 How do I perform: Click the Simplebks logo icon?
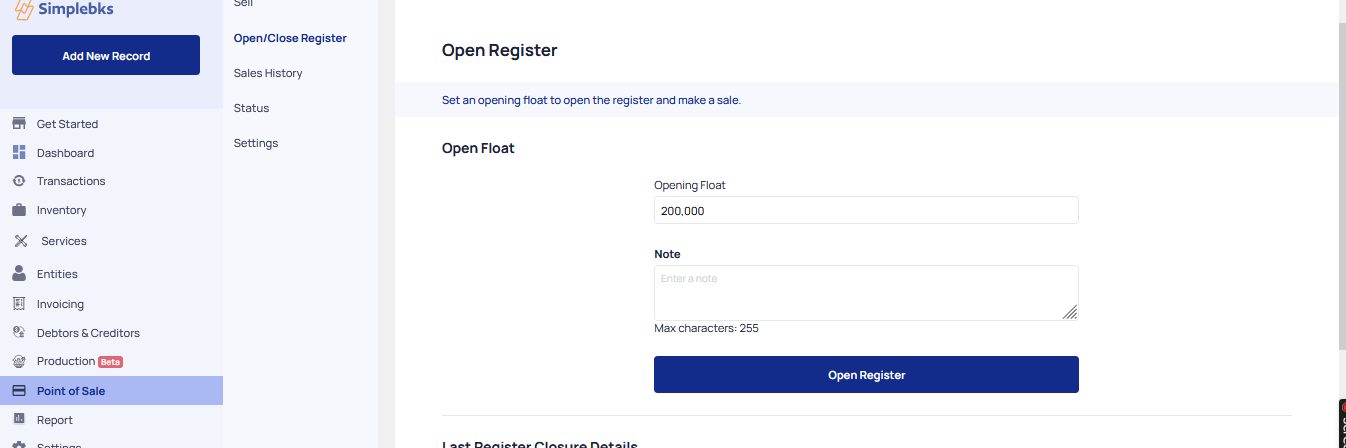coord(24,7)
